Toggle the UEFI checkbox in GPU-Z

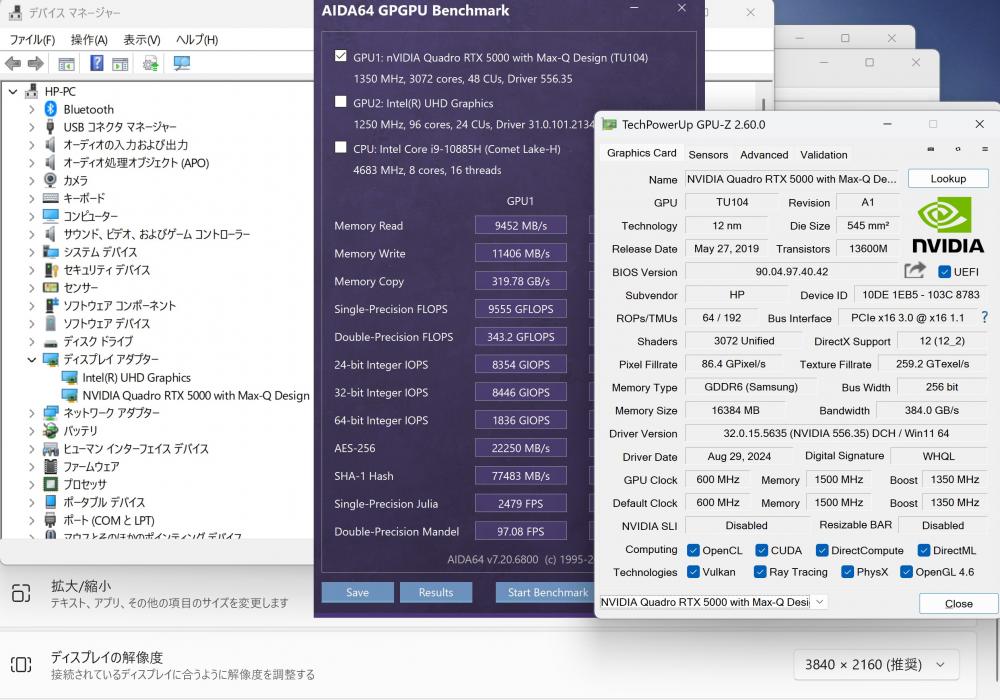tap(945, 272)
